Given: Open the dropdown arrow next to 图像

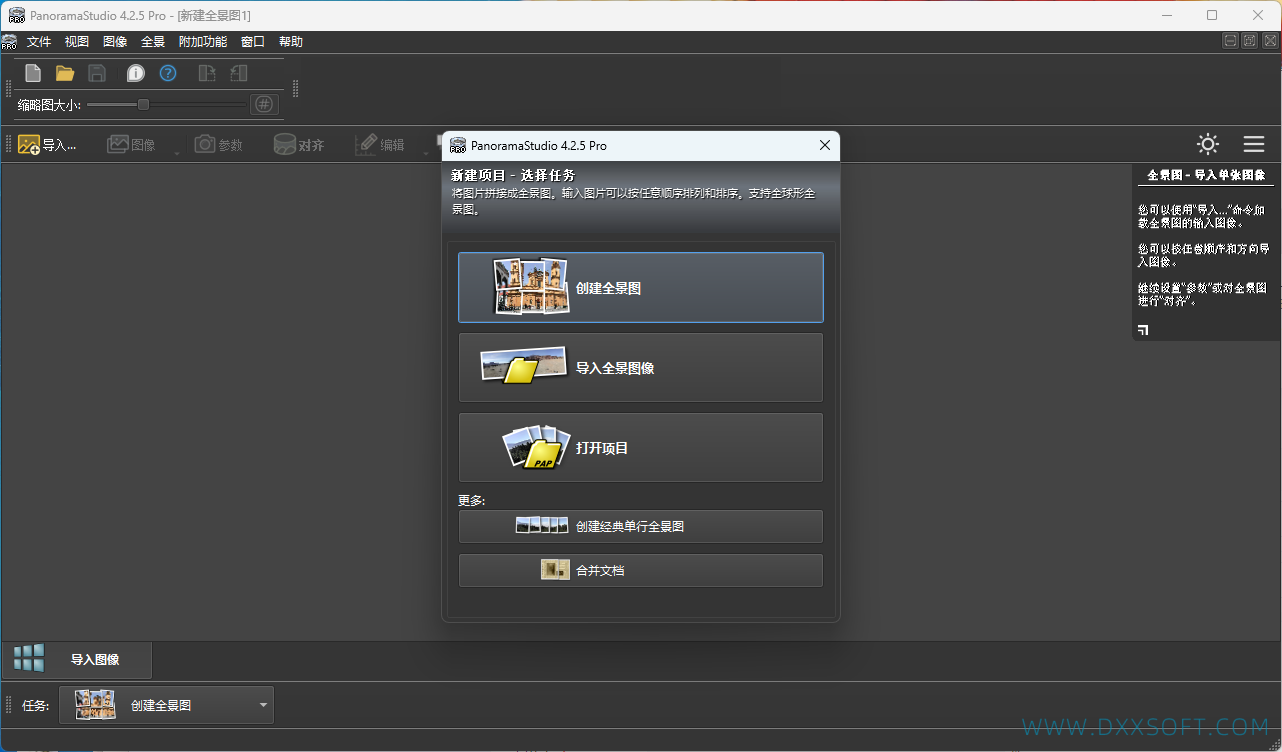Looking at the screenshot, I should [177, 153].
